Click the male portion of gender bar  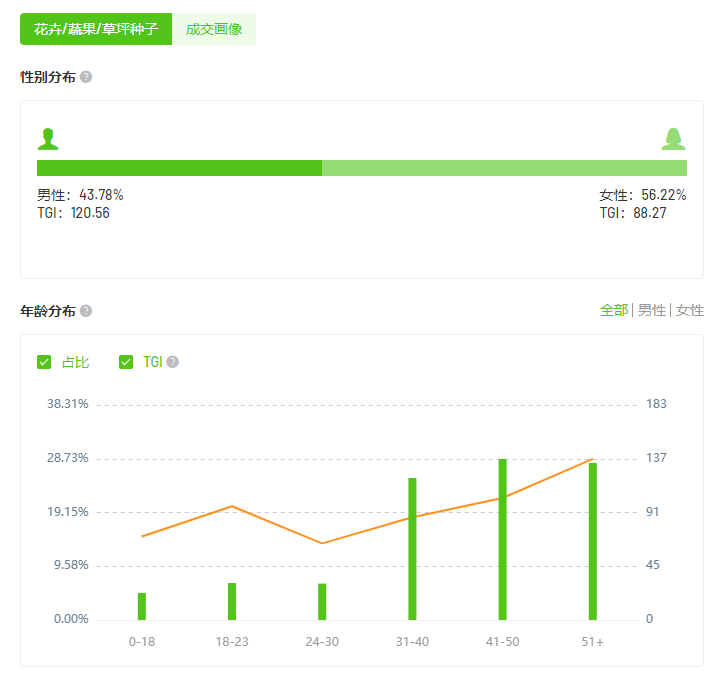(179, 168)
